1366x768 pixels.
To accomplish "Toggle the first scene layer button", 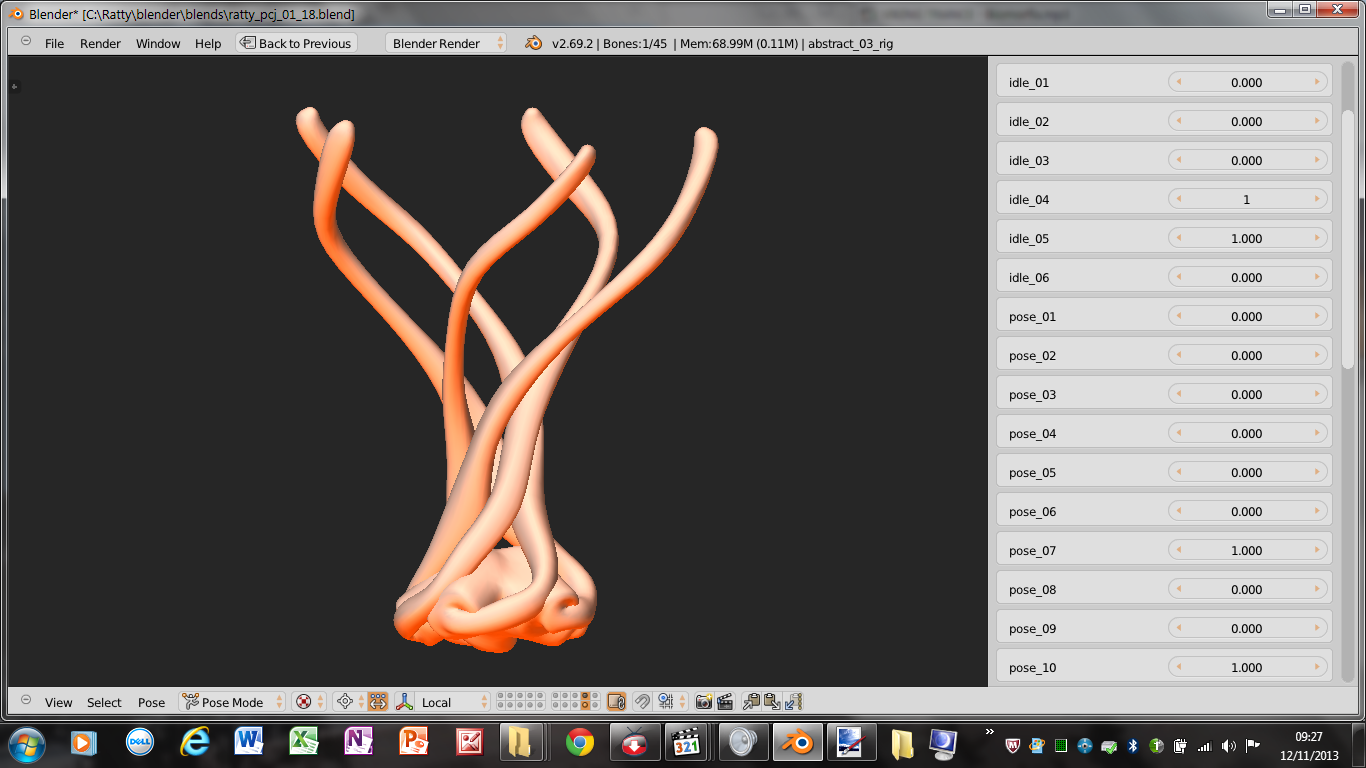I will pos(501,695).
